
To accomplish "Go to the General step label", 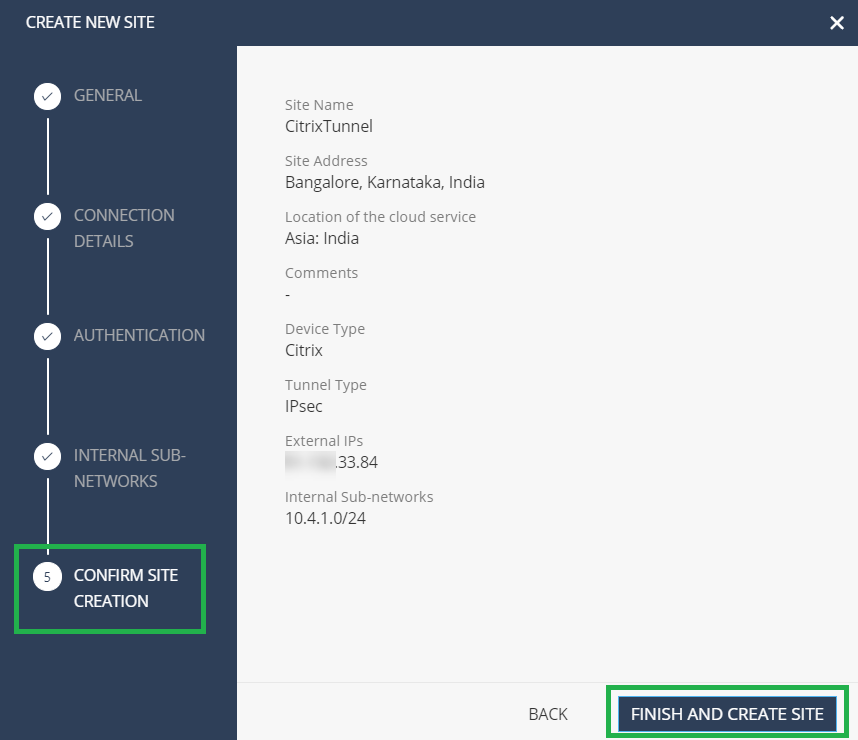I will (108, 95).
